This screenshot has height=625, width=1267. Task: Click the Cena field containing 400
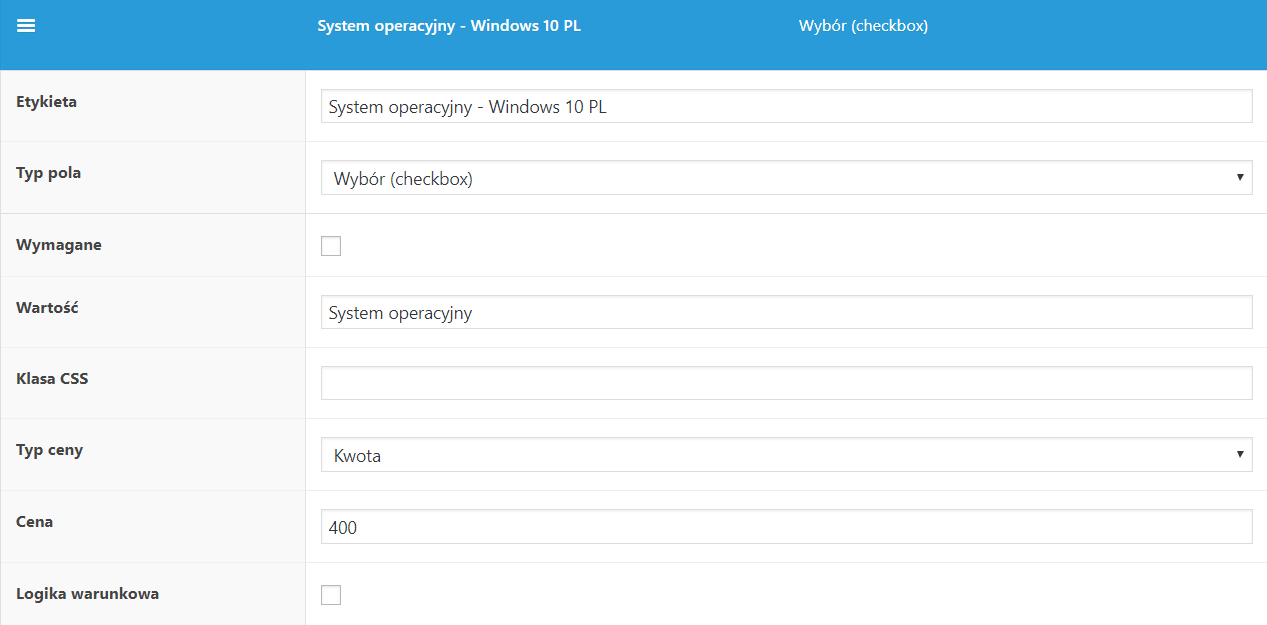point(786,527)
